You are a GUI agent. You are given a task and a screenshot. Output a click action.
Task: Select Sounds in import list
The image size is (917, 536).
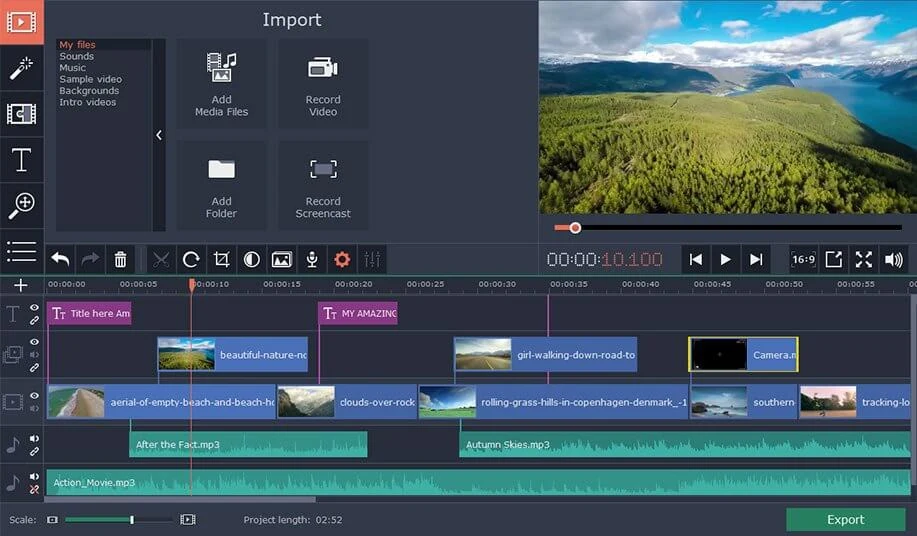click(x=77, y=56)
